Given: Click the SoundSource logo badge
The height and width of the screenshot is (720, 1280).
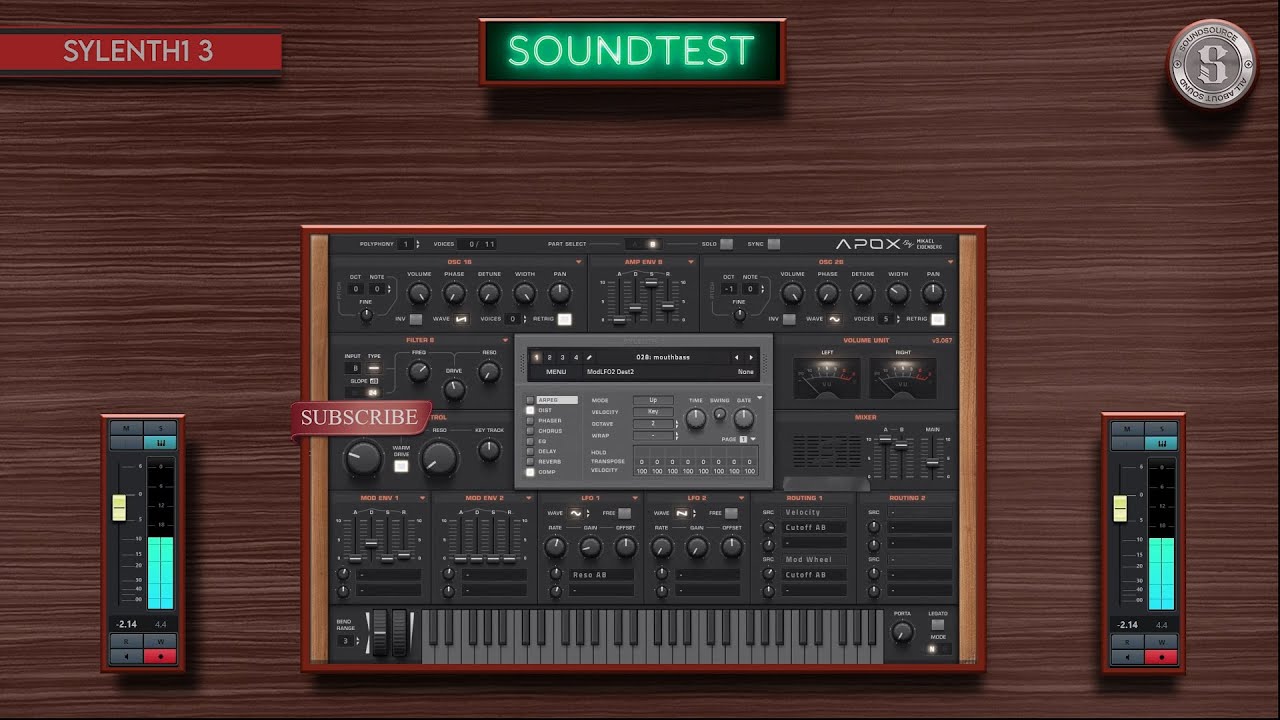Looking at the screenshot, I should [x=1213, y=65].
